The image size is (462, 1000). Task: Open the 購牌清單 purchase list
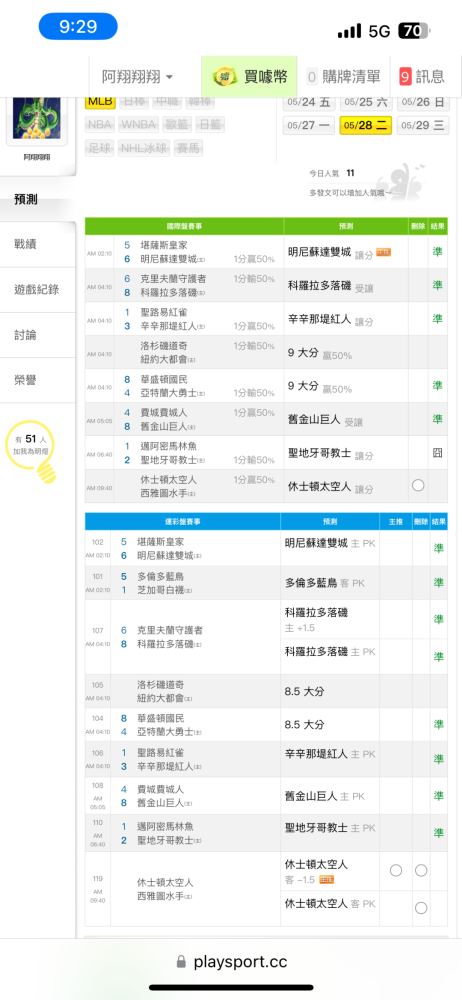pos(343,77)
